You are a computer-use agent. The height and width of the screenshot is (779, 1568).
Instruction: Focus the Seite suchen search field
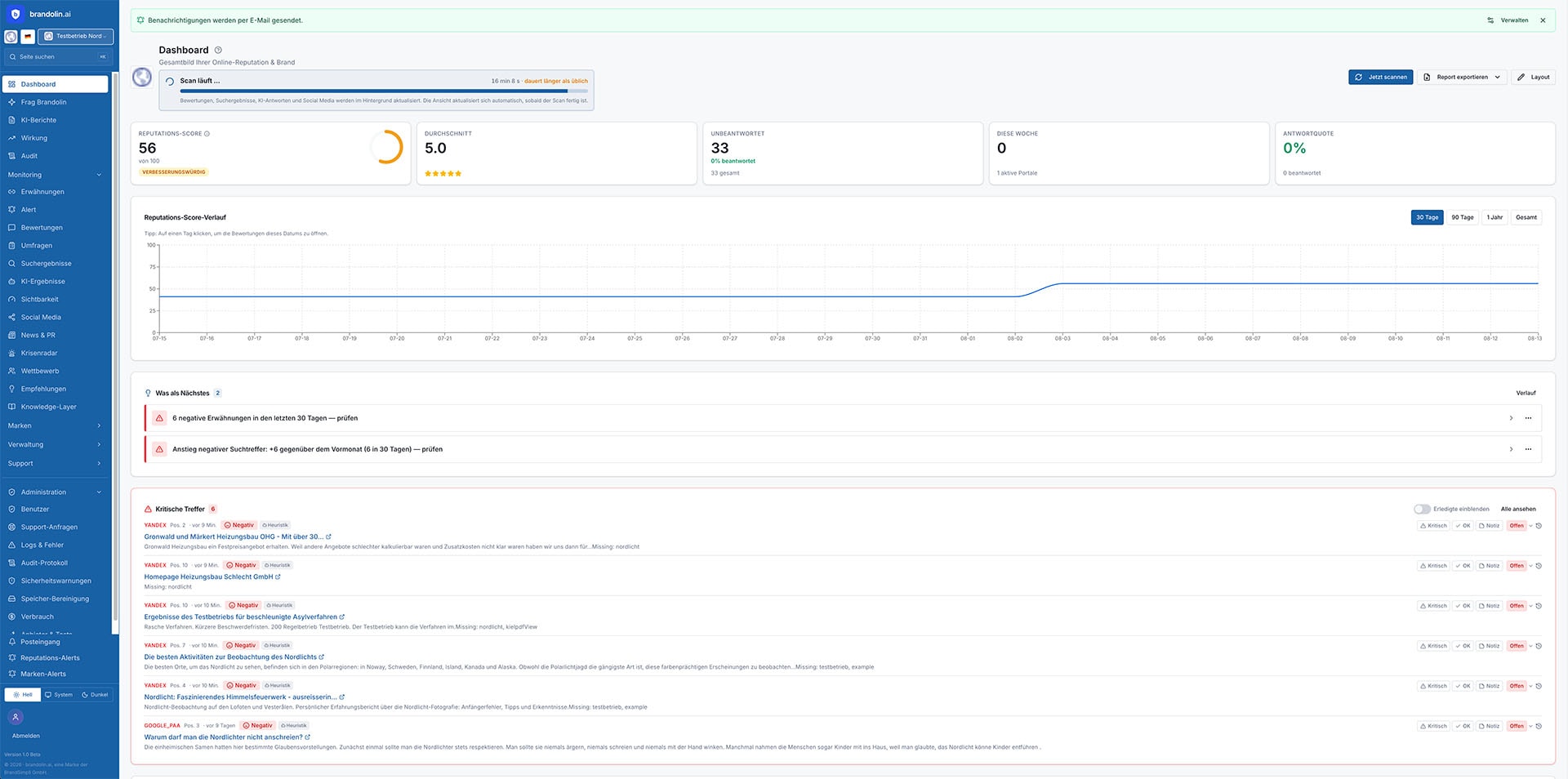click(x=57, y=56)
